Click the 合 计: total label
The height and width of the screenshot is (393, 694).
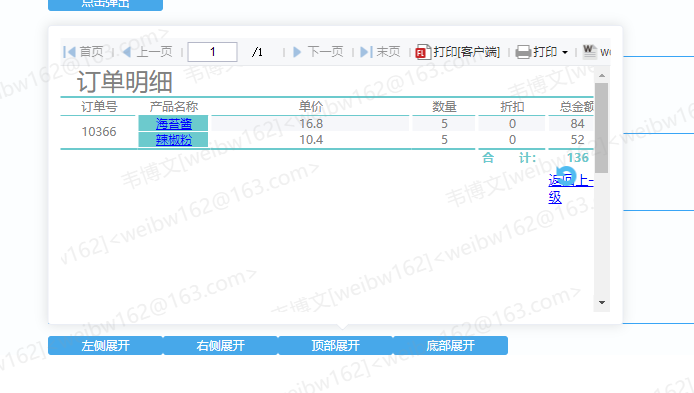[509, 158]
